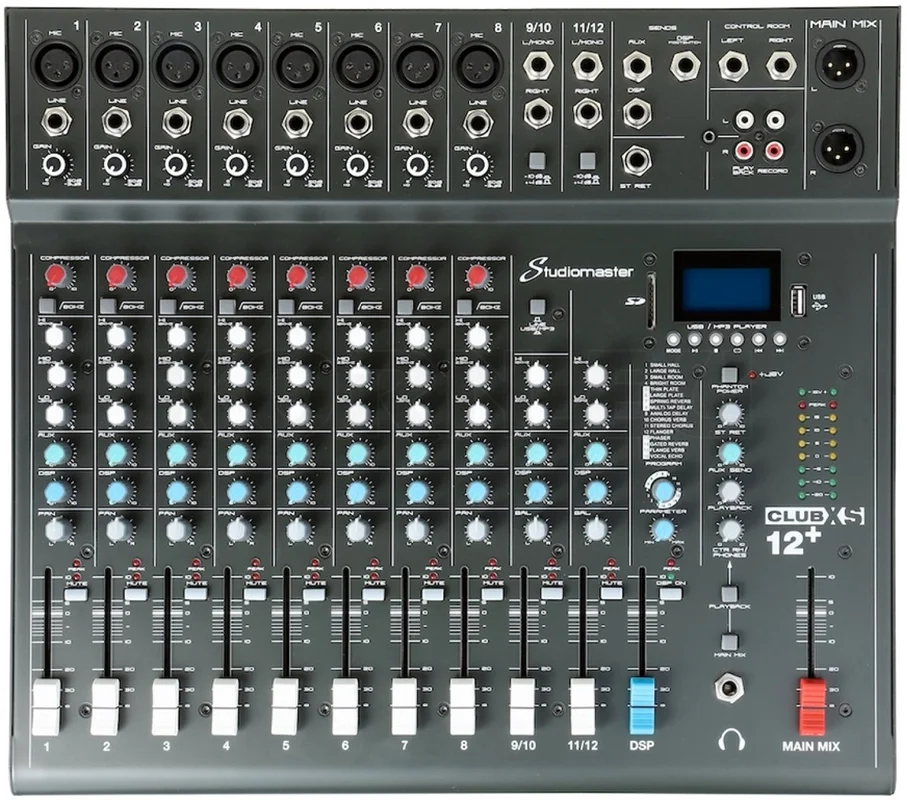Click the red MAIN MIX fader

point(812,706)
